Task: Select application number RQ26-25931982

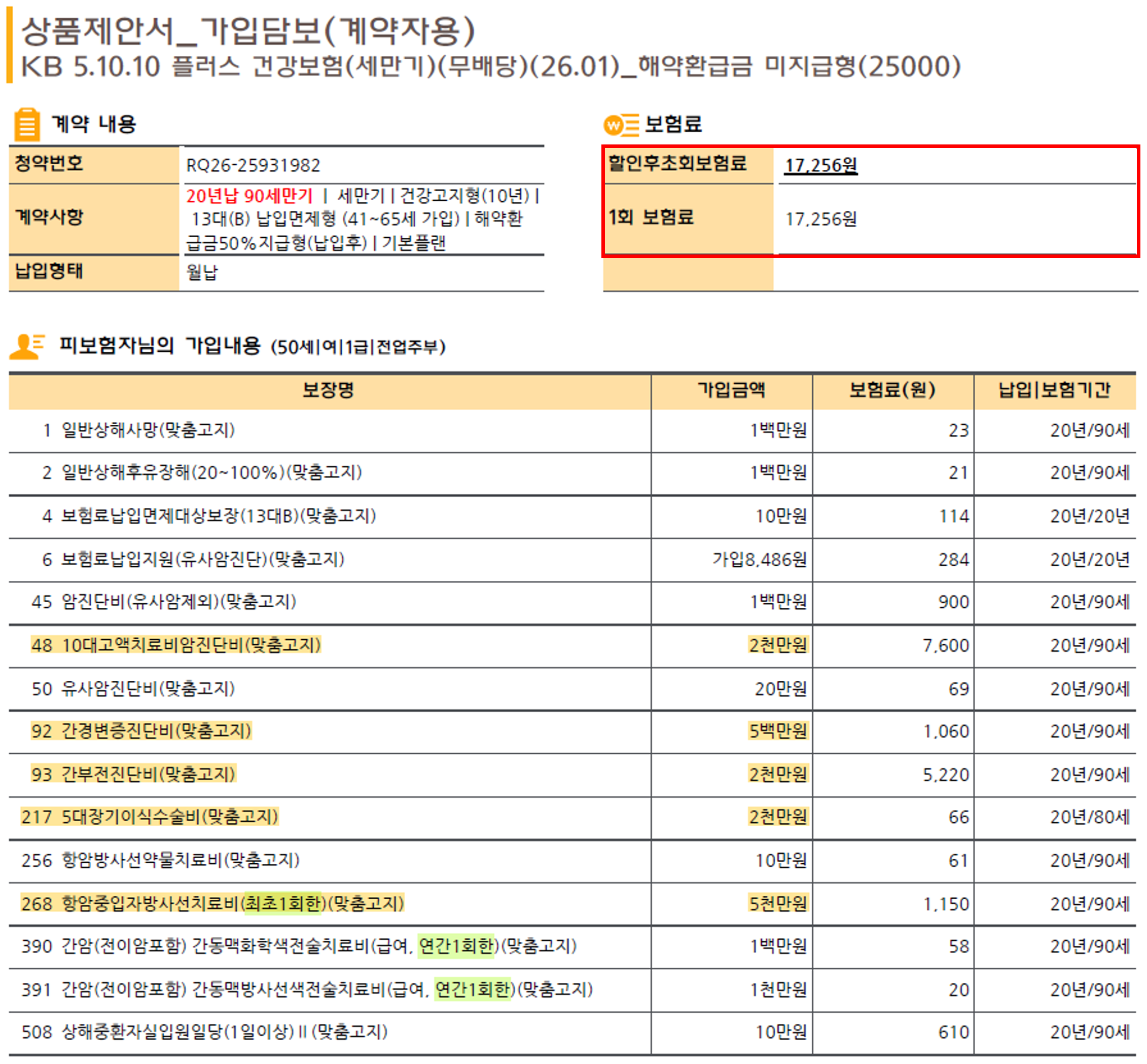Action: 253,165
